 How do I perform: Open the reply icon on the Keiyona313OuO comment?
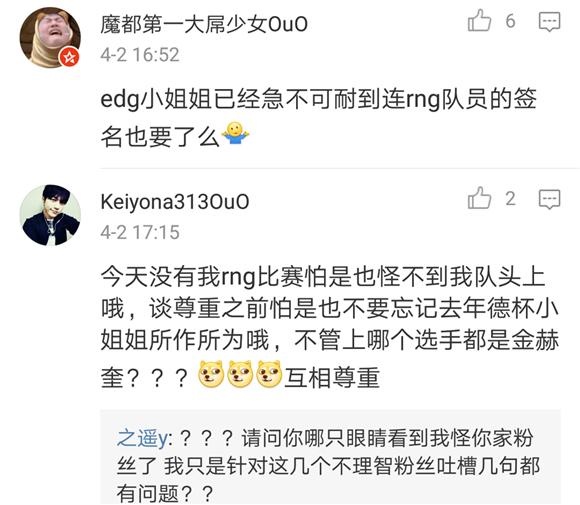click(549, 199)
